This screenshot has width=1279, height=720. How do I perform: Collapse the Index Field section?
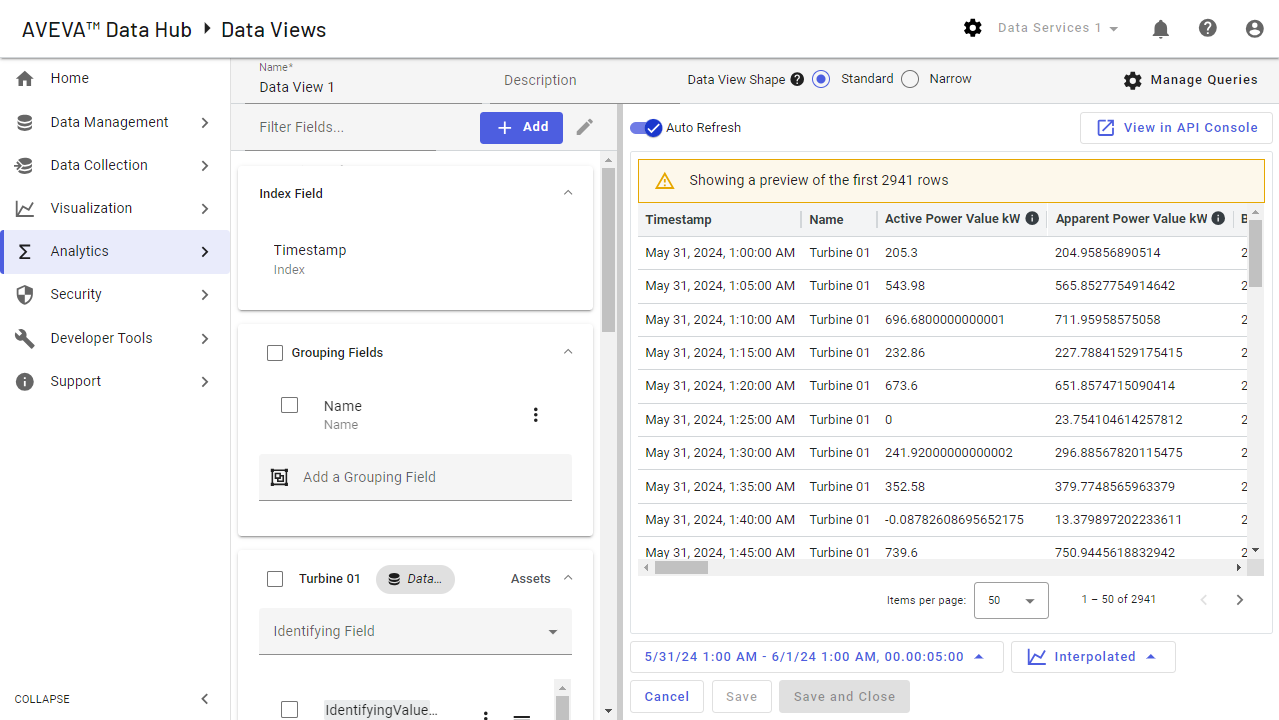(x=568, y=193)
